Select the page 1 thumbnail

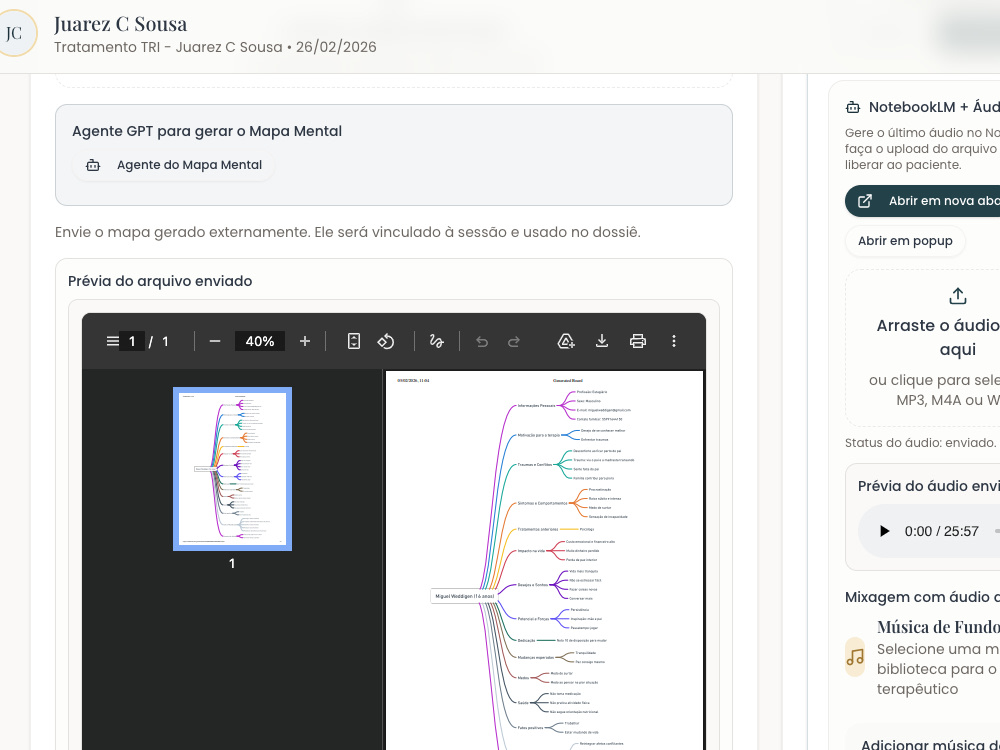pyautogui.click(x=232, y=469)
